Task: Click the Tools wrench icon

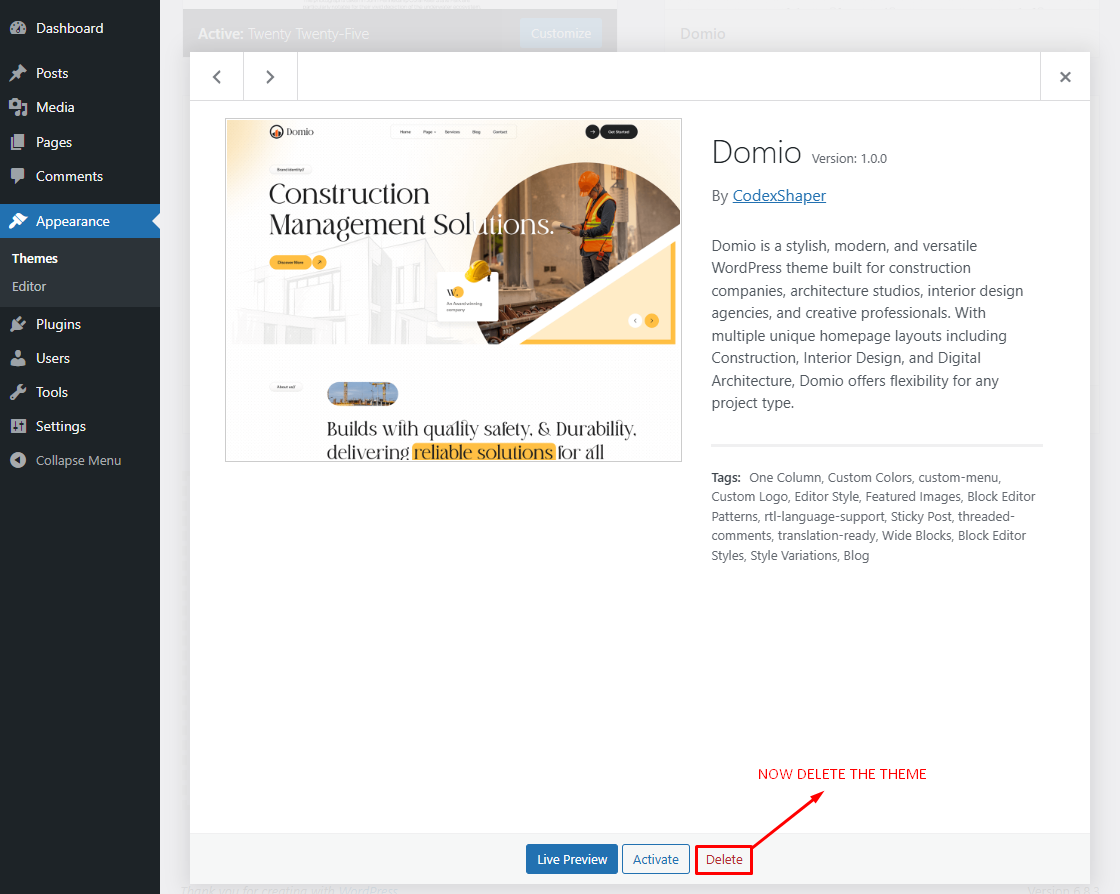Action: click(x=18, y=392)
